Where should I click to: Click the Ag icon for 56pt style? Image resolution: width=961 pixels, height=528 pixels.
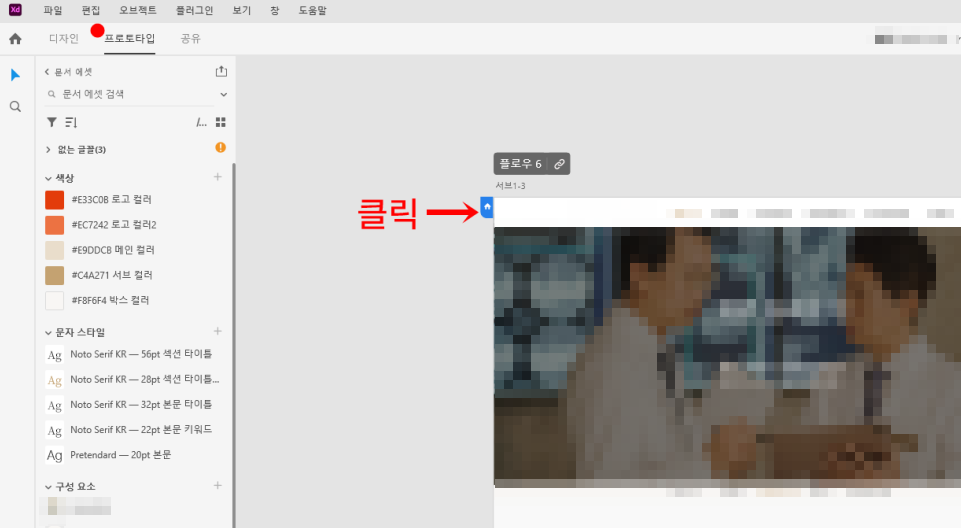(55, 355)
